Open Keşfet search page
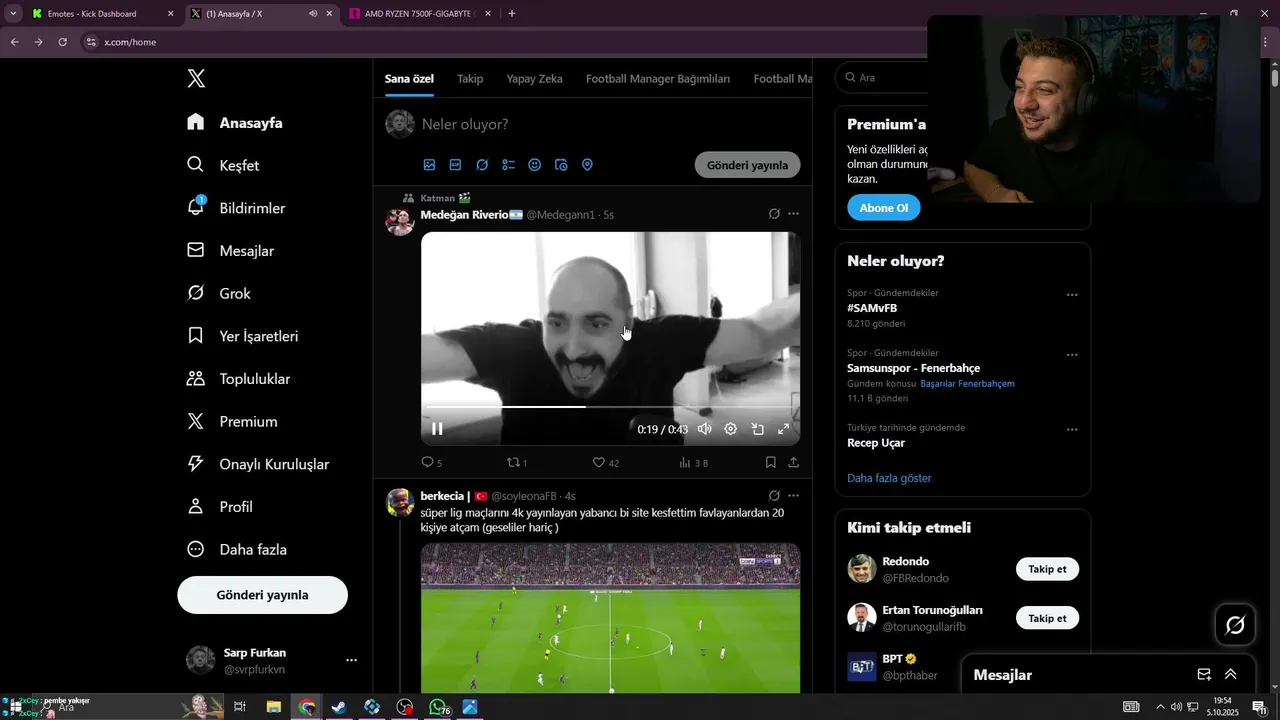The image size is (1280, 720). coord(223,165)
